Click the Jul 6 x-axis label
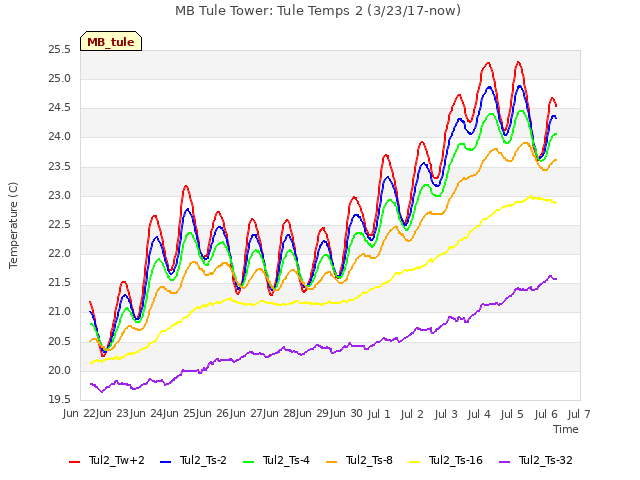640x480 pixels. click(546, 414)
